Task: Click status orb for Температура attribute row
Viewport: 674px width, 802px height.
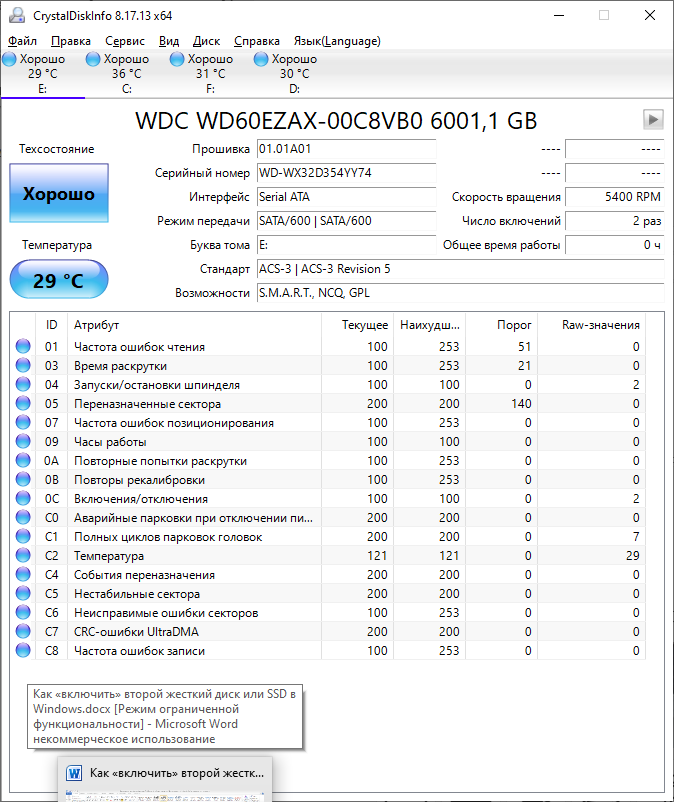Action: tap(23, 555)
